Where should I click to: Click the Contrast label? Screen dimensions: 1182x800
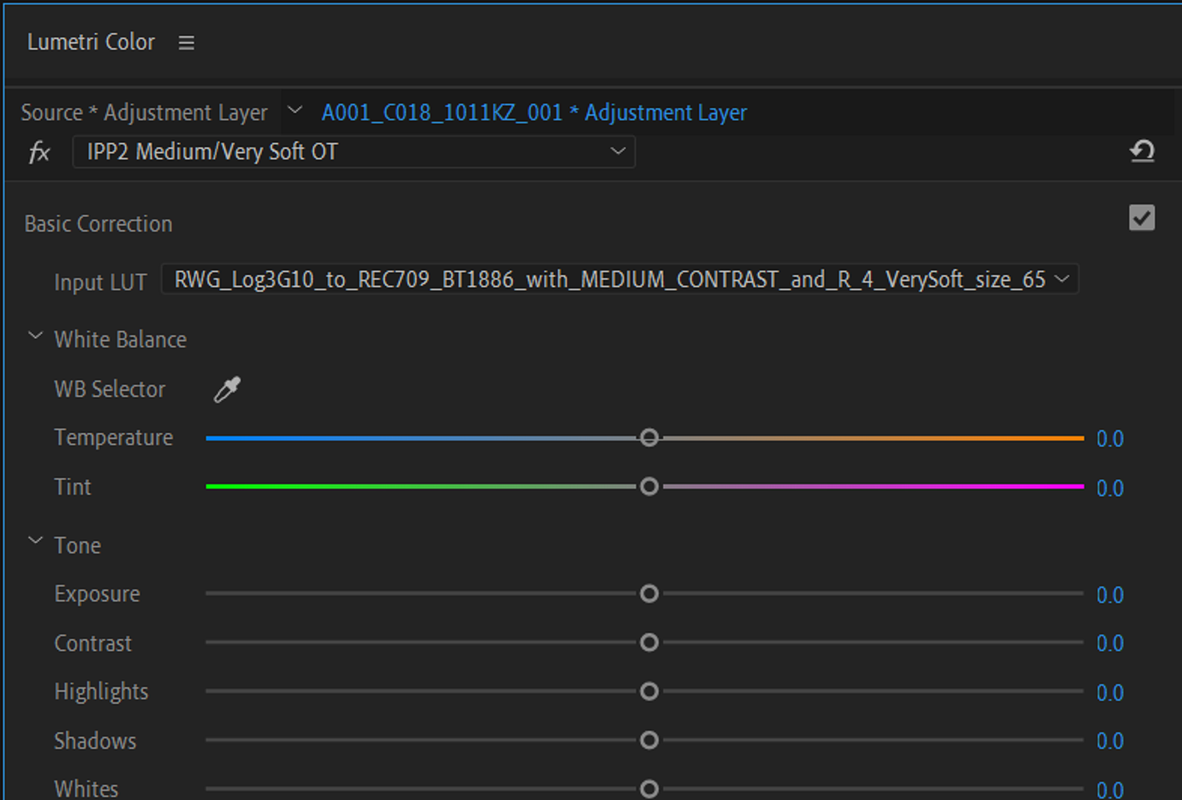click(x=93, y=643)
